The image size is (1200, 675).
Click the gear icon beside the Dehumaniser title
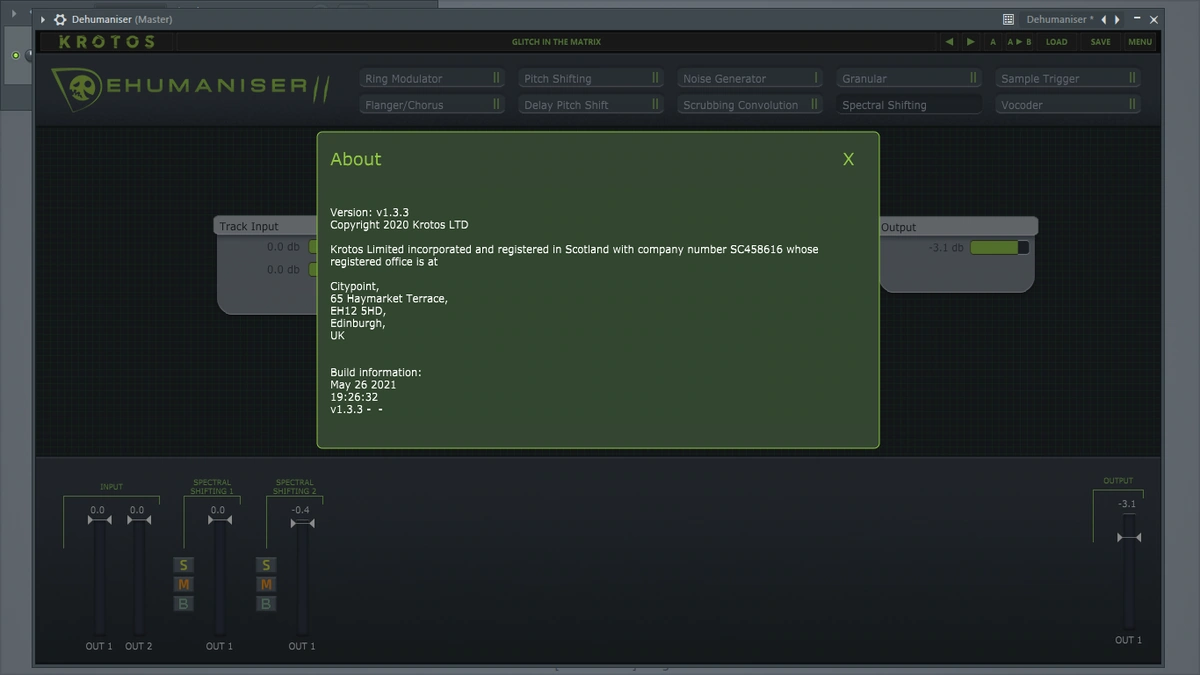60,19
